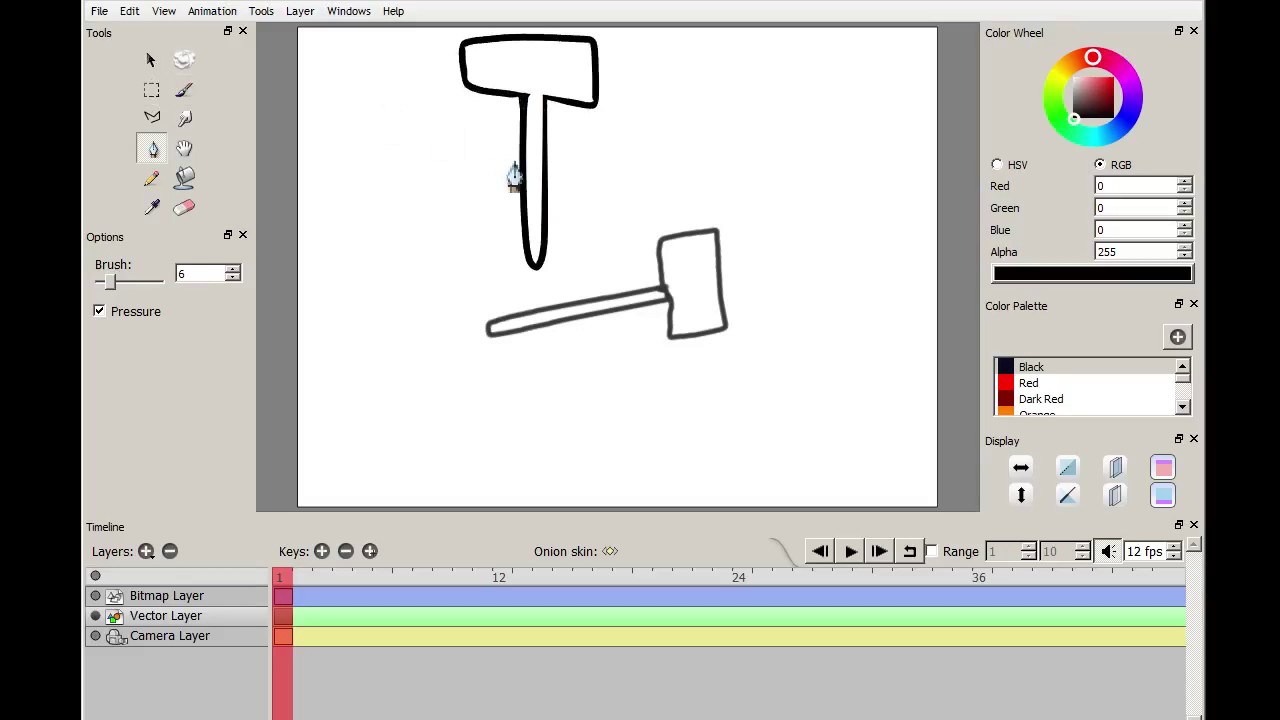Add a new layer in Timeline

pyautogui.click(x=146, y=551)
